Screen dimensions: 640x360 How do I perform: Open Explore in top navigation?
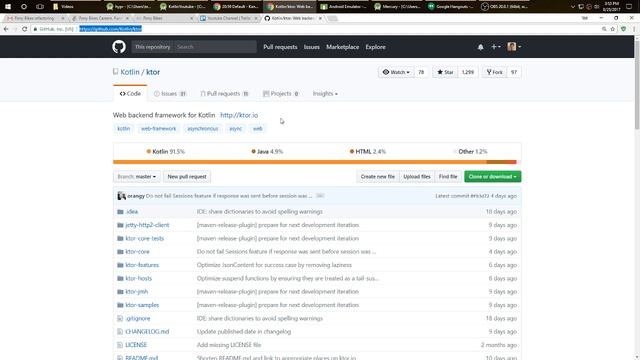pos(376,47)
